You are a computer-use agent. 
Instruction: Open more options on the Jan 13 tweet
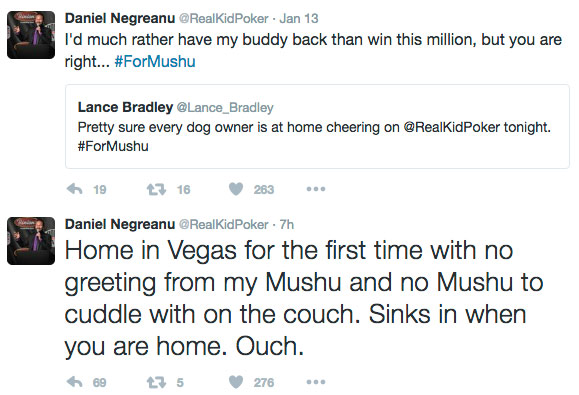tap(316, 189)
